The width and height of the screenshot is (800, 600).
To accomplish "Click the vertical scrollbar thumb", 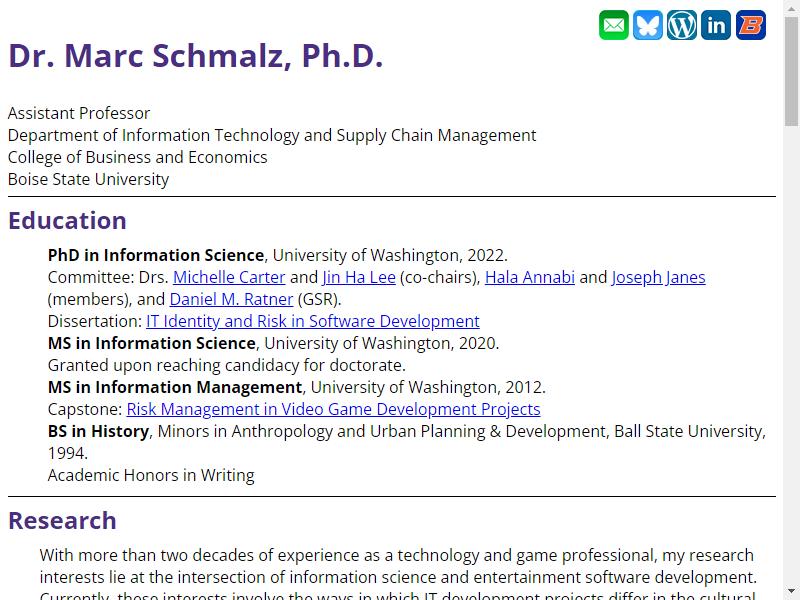I will pyautogui.click(x=791, y=71).
